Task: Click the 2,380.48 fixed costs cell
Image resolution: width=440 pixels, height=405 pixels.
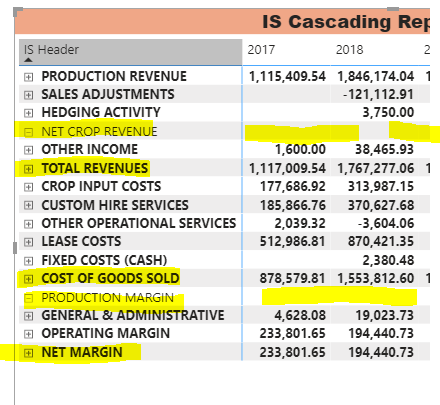Action: click(388, 261)
